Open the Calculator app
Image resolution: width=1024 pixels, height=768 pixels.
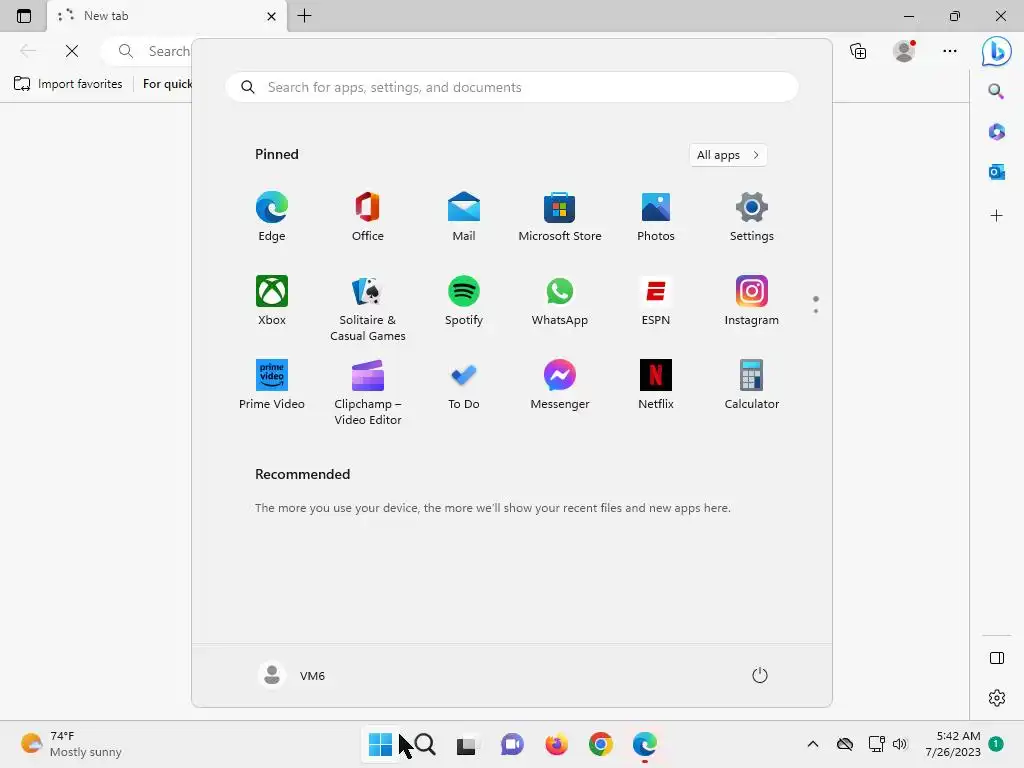[752, 385]
